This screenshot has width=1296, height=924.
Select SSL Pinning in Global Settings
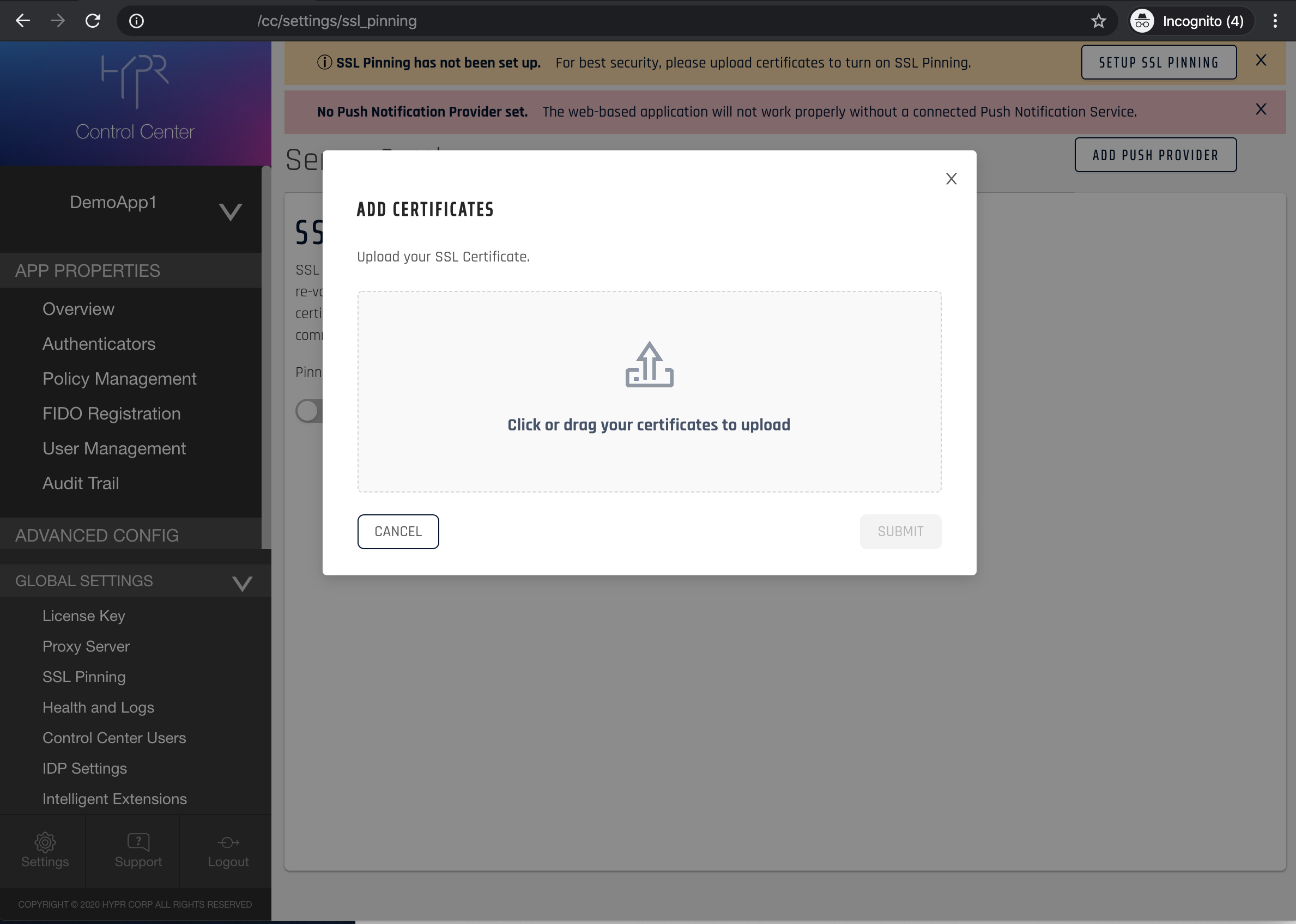point(84,677)
